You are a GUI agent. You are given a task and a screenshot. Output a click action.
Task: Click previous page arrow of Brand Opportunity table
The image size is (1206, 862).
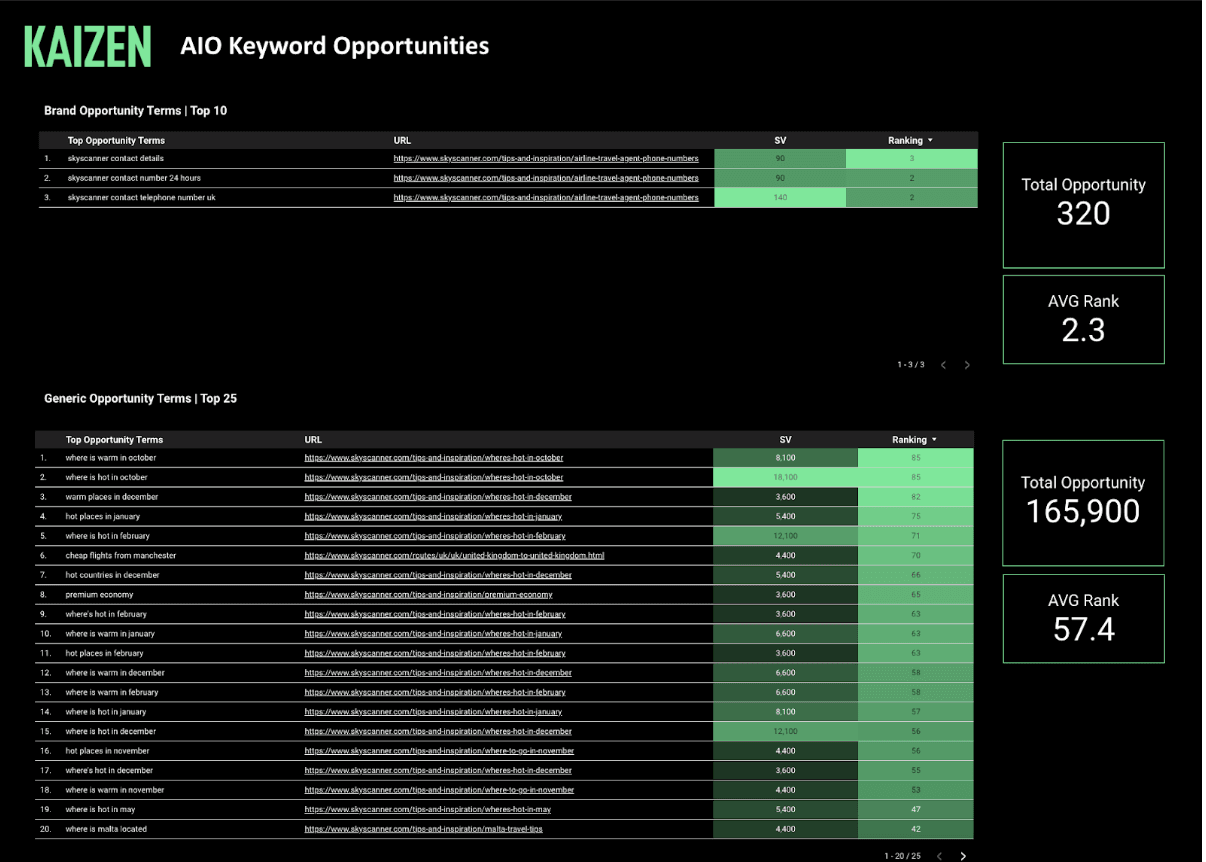(x=943, y=365)
